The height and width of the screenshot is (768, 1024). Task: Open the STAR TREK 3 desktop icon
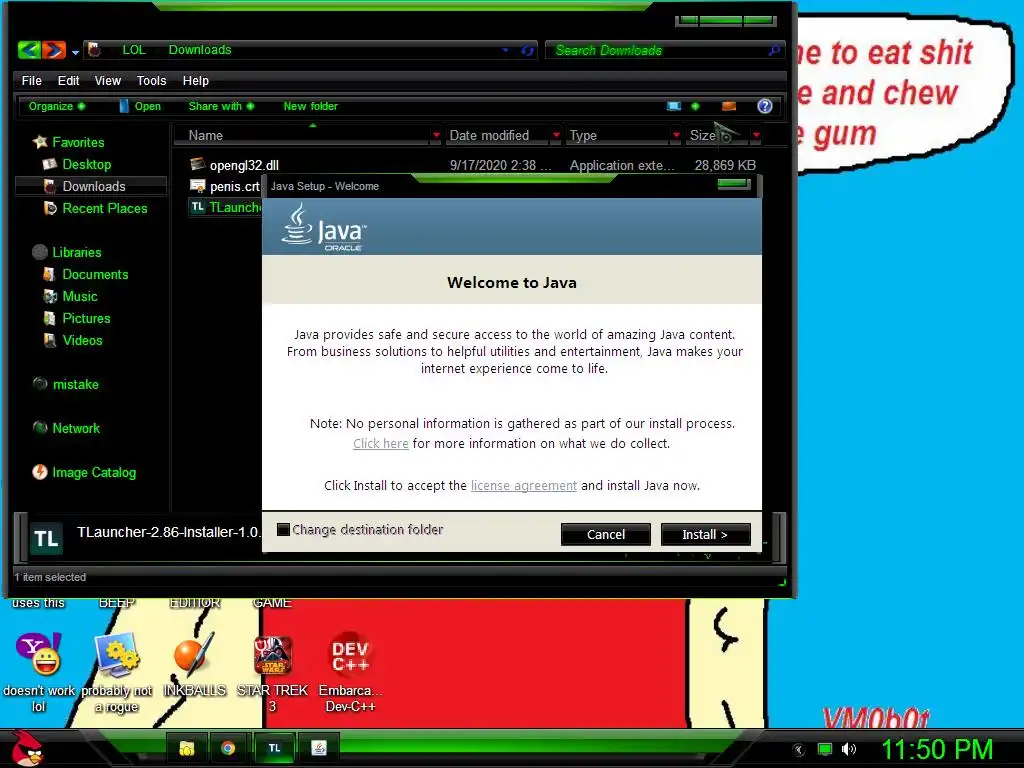pyautogui.click(x=272, y=674)
